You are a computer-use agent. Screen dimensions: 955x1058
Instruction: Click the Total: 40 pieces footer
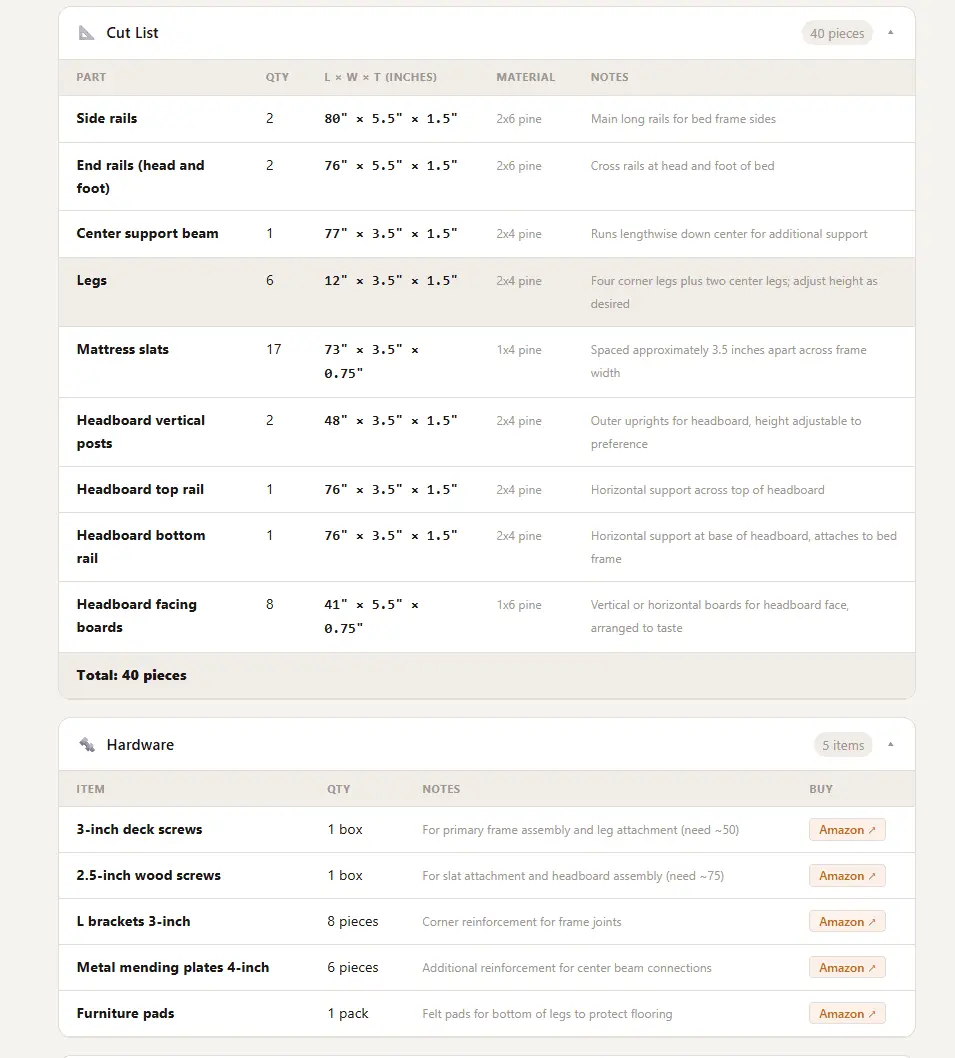(x=131, y=675)
